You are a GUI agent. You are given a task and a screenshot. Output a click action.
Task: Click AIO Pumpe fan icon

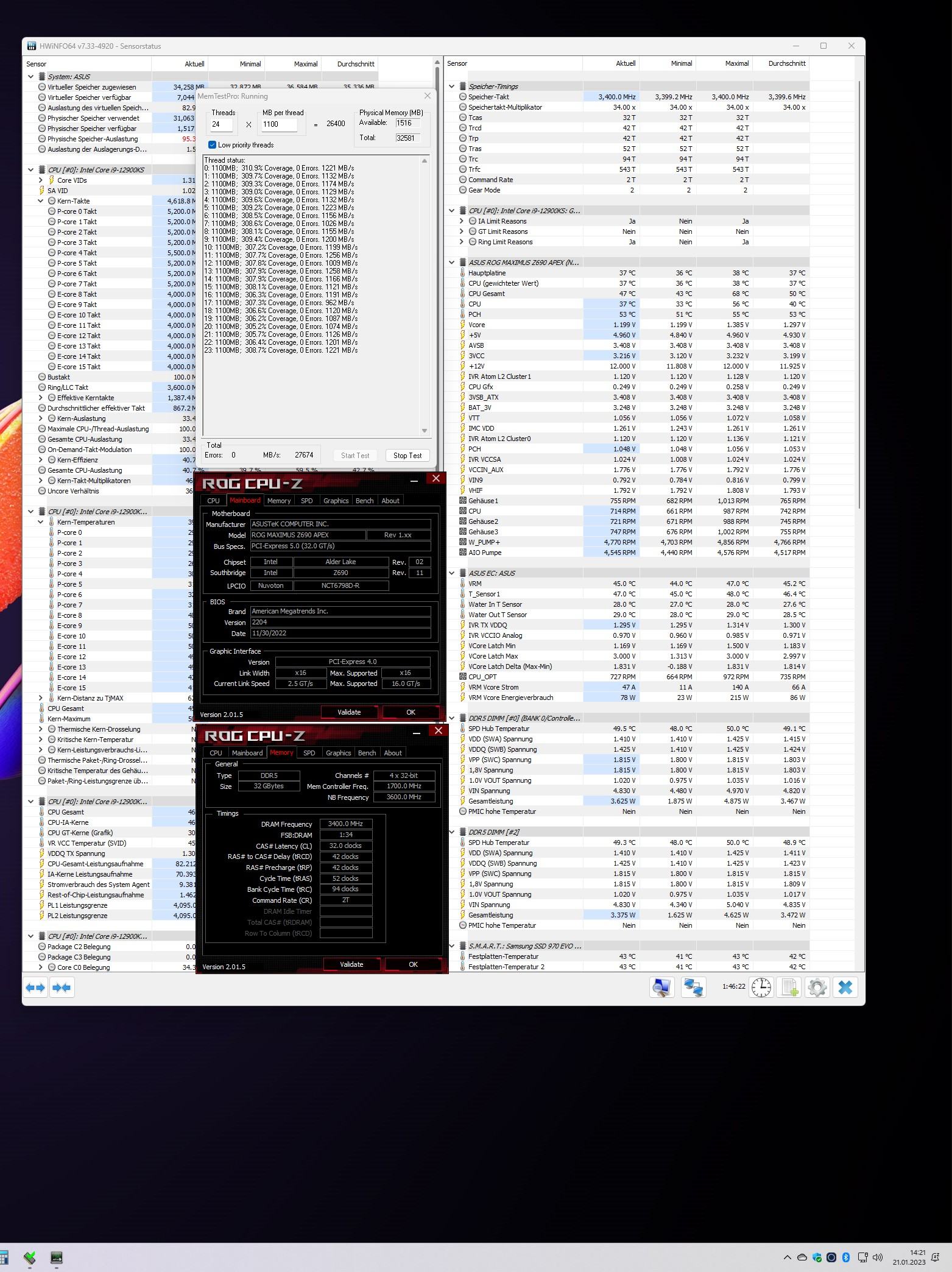coord(462,553)
